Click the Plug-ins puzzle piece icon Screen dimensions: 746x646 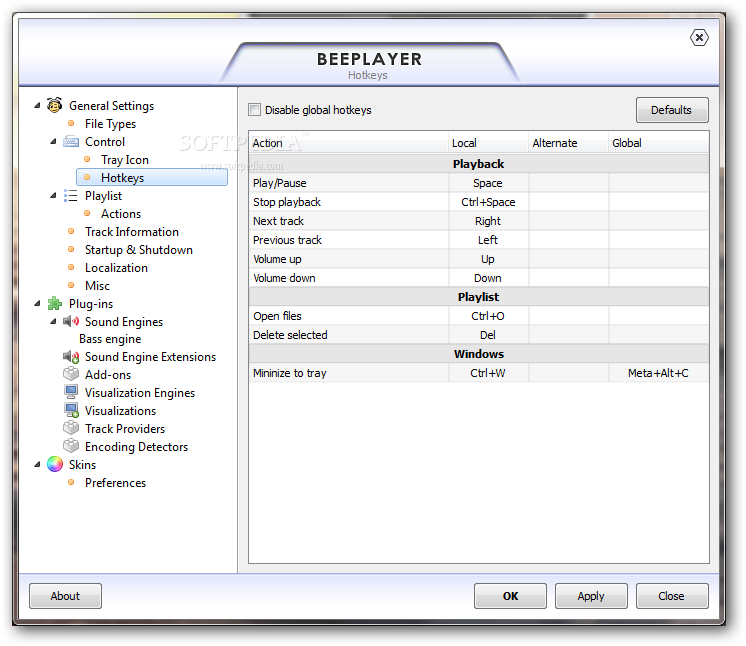pyautogui.click(x=55, y=303)
